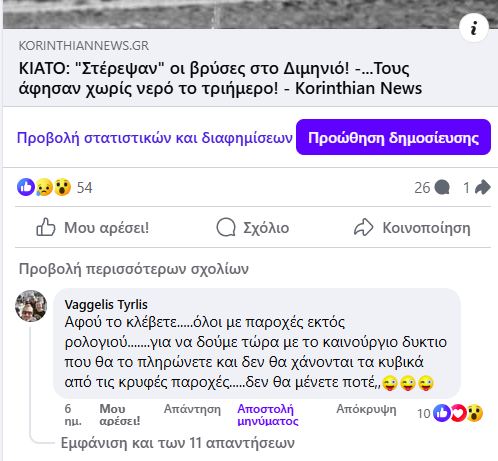Click Απάντηση to reply to the comment

point(192,409)
